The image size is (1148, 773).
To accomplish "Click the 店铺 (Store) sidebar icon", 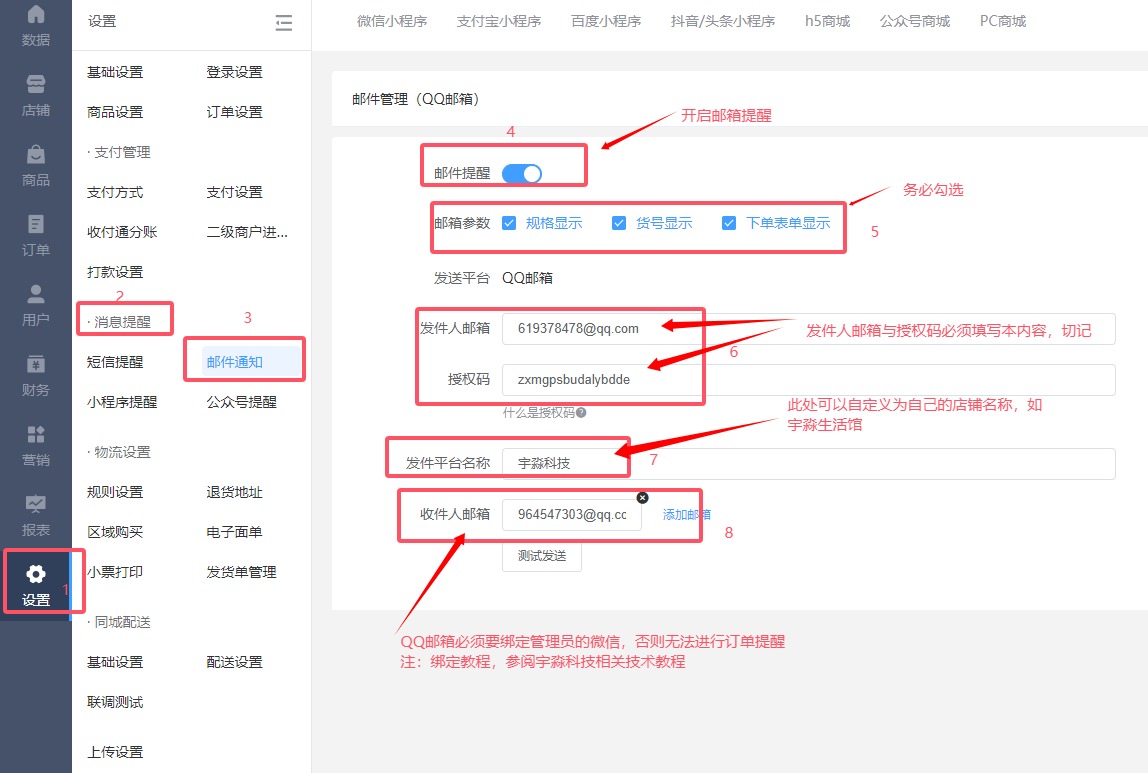I will [x=36, y=95].
